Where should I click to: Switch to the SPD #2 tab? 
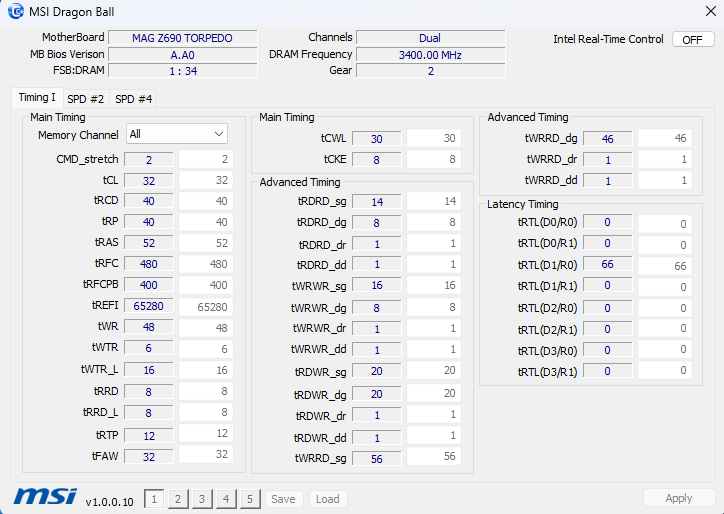pos(85,99)
